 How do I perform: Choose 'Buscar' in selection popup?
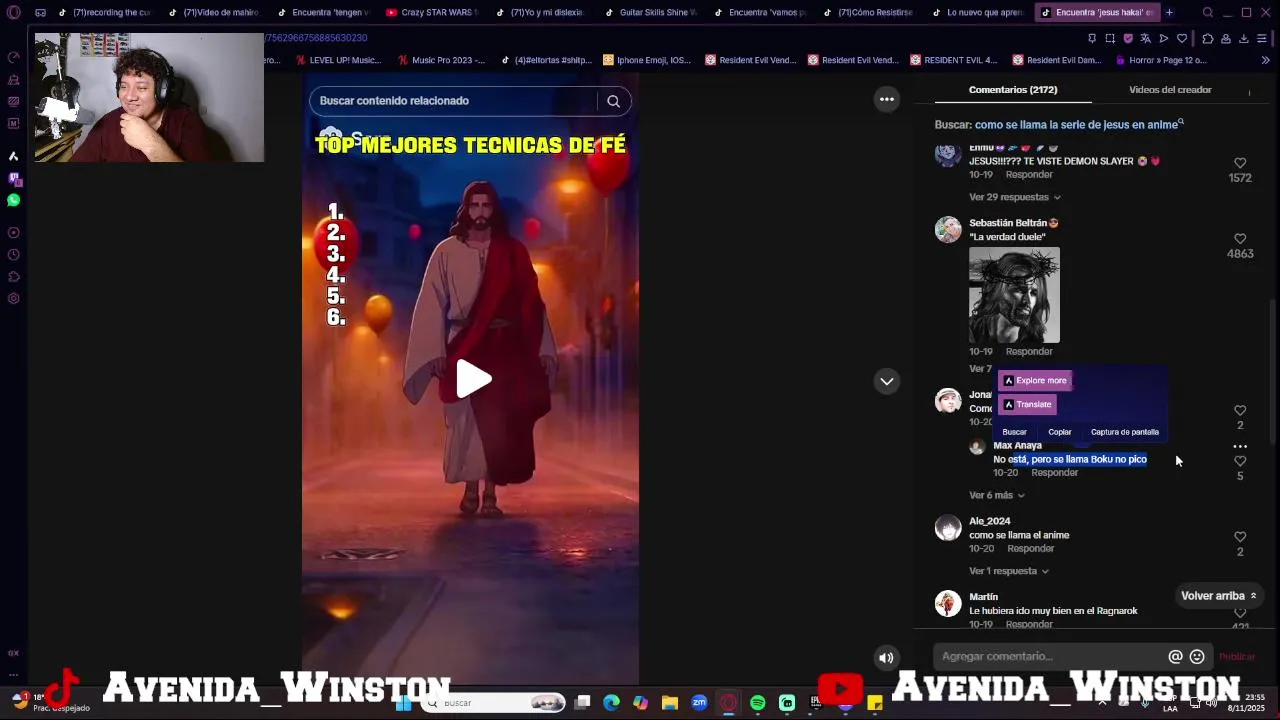point(1014,432)
